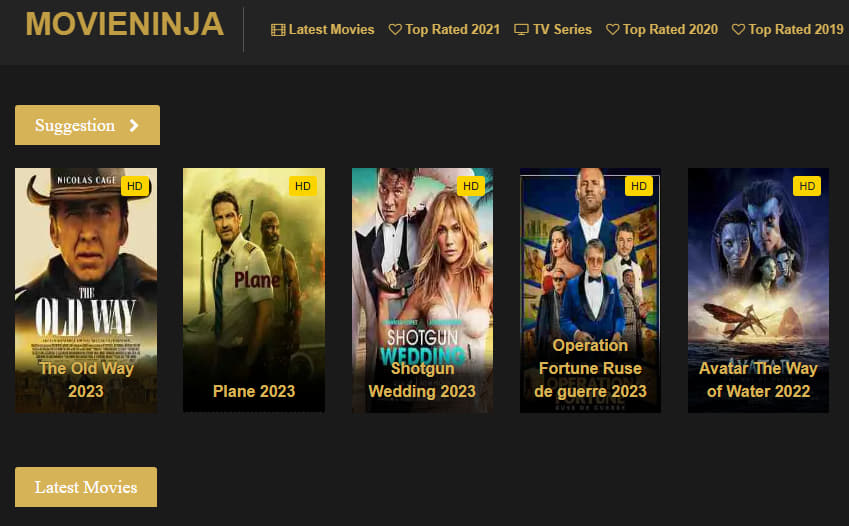Click the HD badge on the Avatar poster
This screenshot has width=849, height=526.
click(x=807, y=186)
